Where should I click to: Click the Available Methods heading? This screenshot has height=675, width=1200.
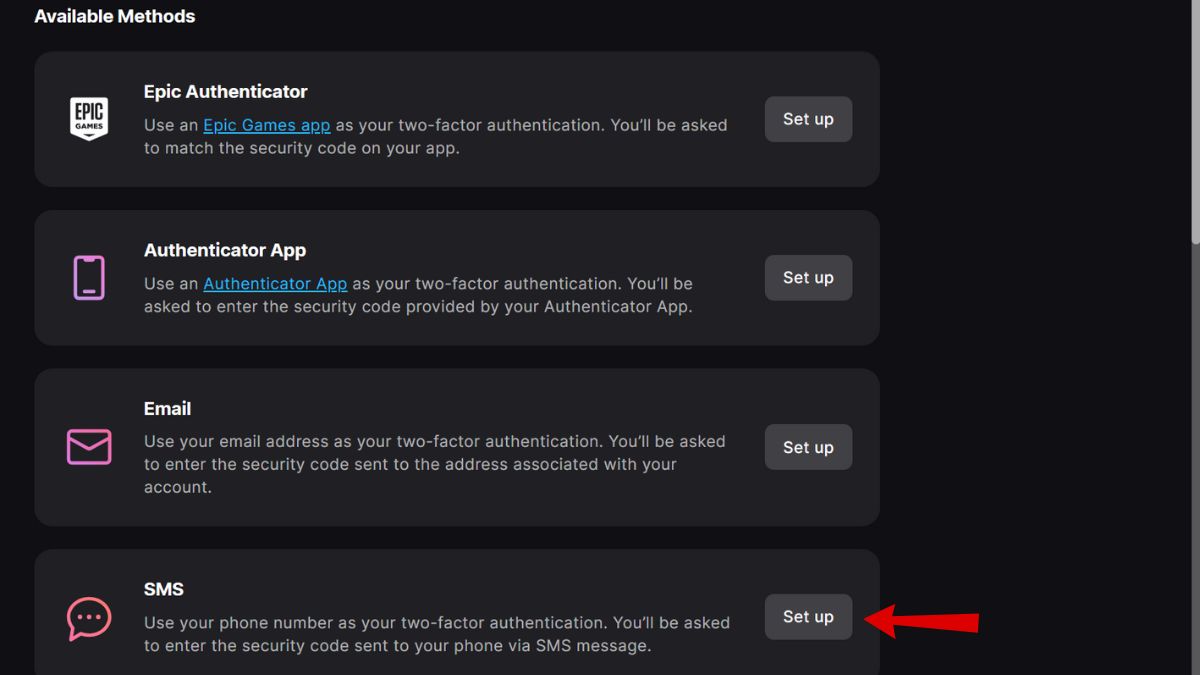[115, 16]
